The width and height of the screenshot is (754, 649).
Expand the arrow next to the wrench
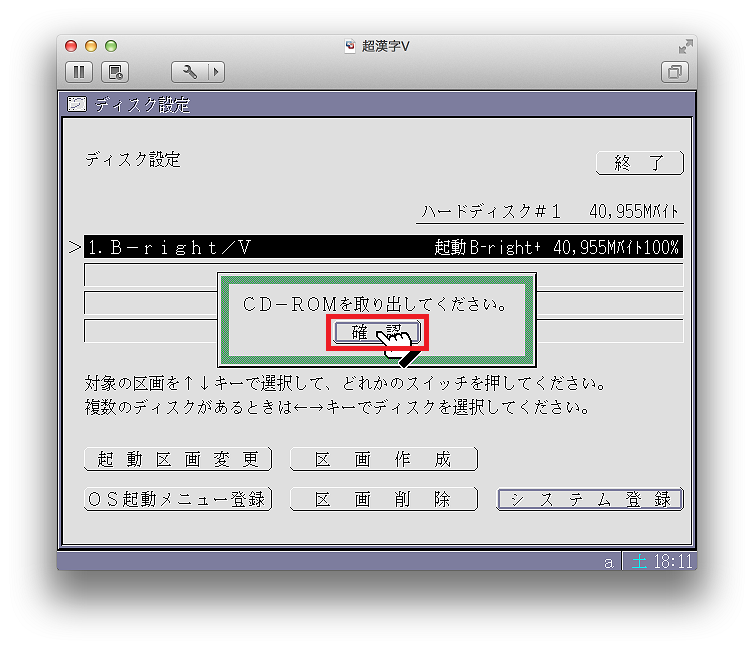click(x=215, y=72)
